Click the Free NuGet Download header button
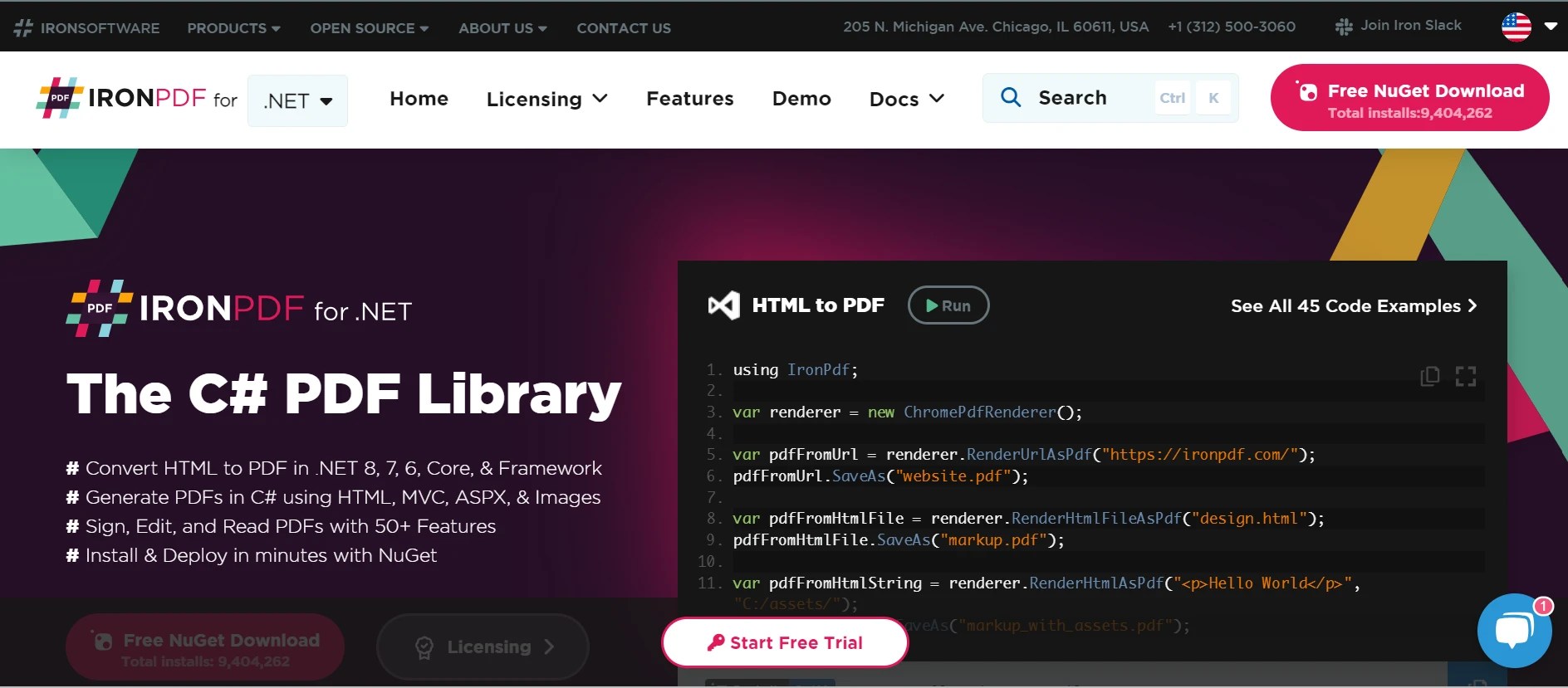This screenshot has width=1568, height=688. pos(1409,97)
